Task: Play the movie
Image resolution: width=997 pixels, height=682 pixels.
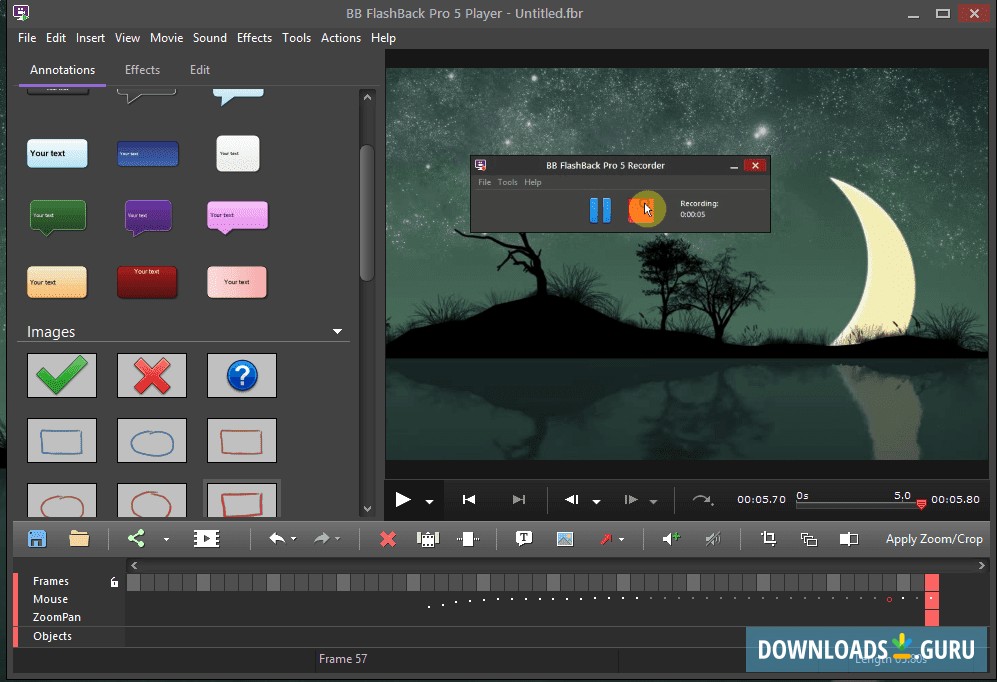Action: pos(402,500)
